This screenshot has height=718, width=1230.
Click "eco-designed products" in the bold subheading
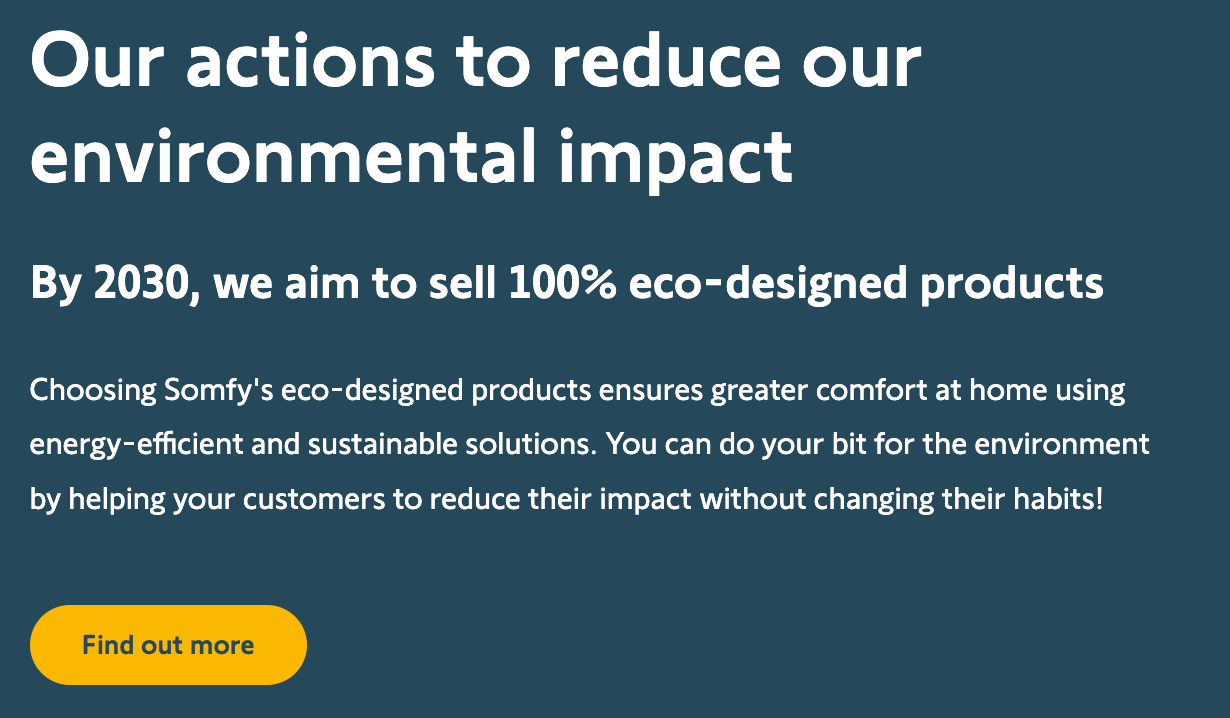pos(866,284)
